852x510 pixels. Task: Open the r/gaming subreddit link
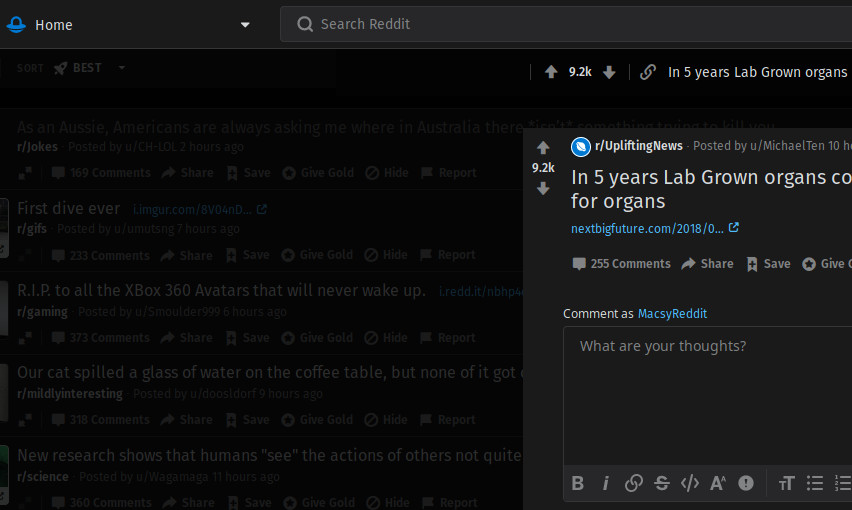[42, 312]
